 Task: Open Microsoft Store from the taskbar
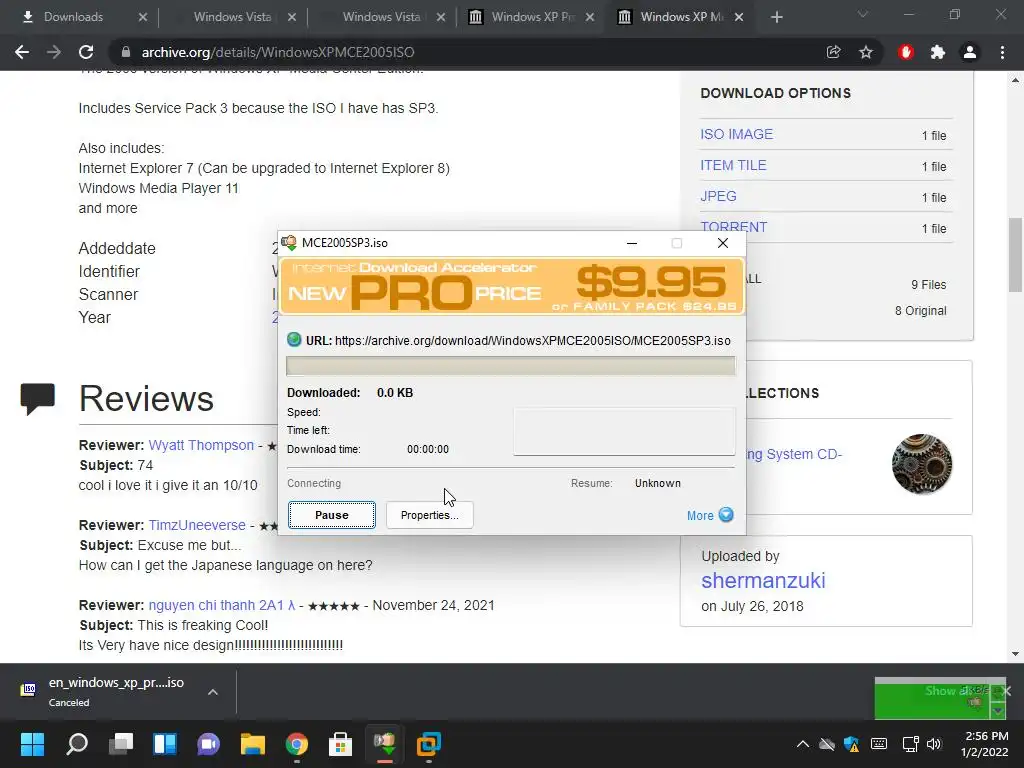point(340,744)
